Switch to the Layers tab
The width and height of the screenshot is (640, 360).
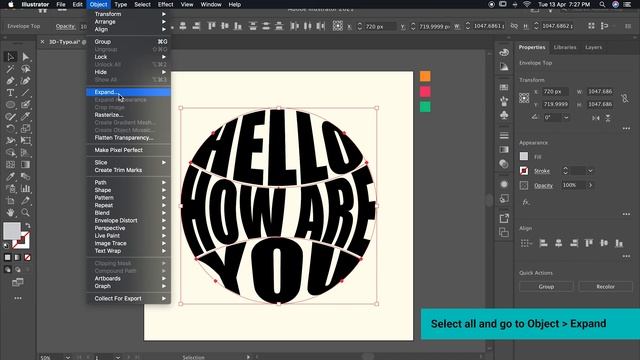(593, 47)
